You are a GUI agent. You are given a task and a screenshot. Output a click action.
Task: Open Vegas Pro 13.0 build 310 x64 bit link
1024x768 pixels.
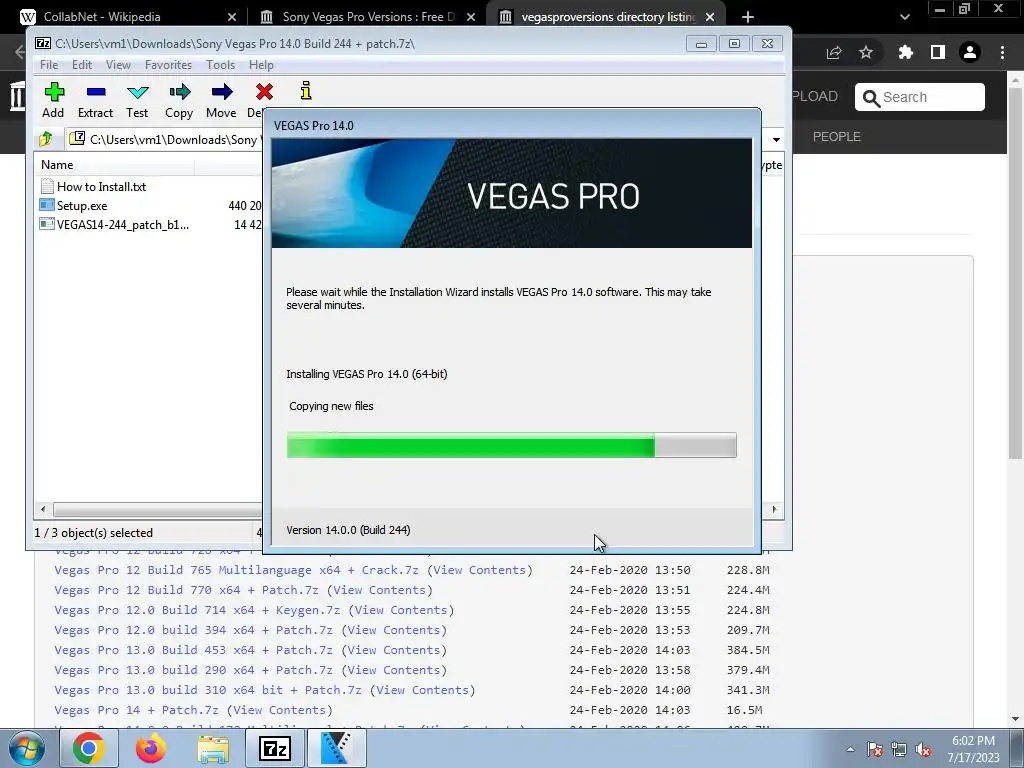click(208, 690)
